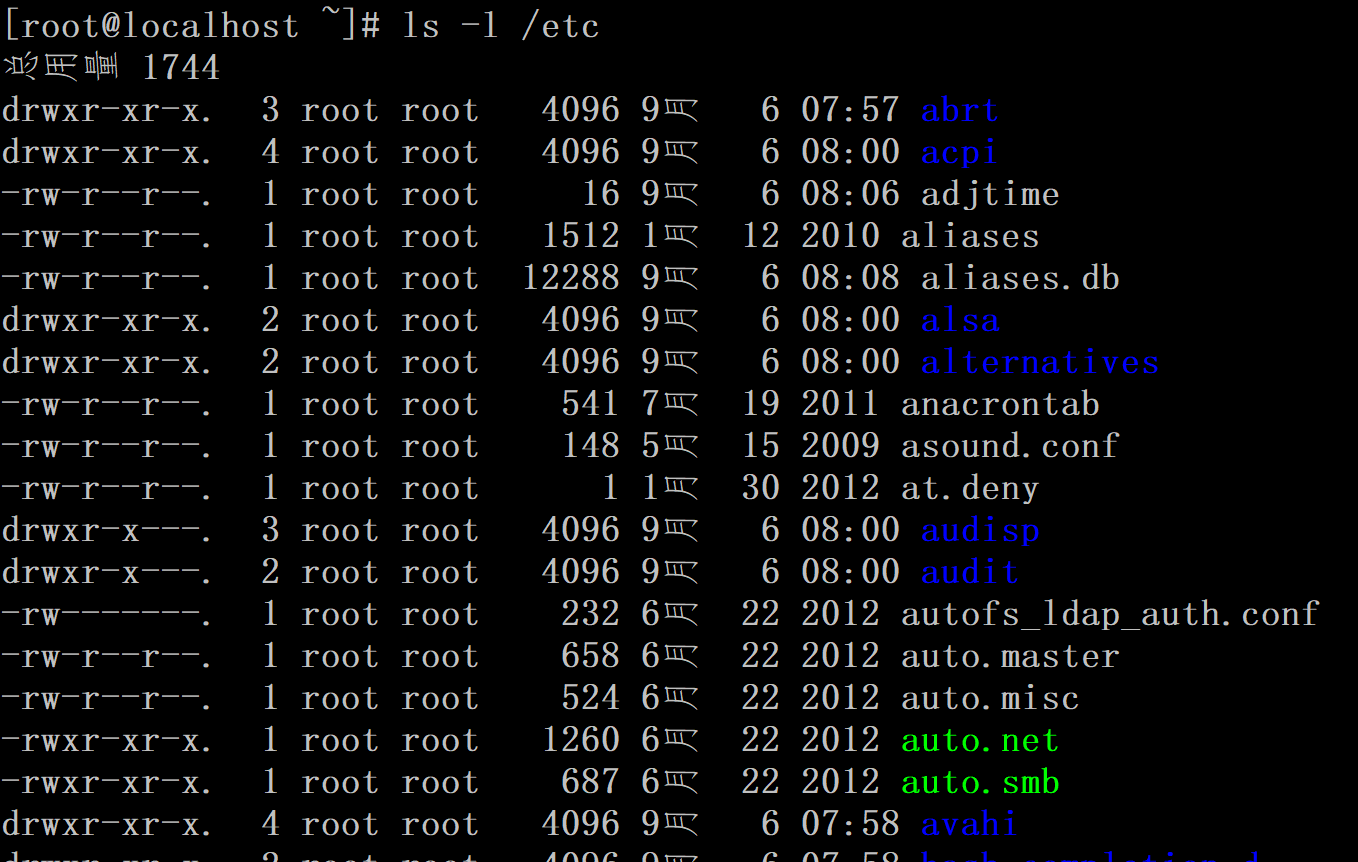Select the link count 4 in acpi row
This screenshot has height=862, width=1358.
271,152
